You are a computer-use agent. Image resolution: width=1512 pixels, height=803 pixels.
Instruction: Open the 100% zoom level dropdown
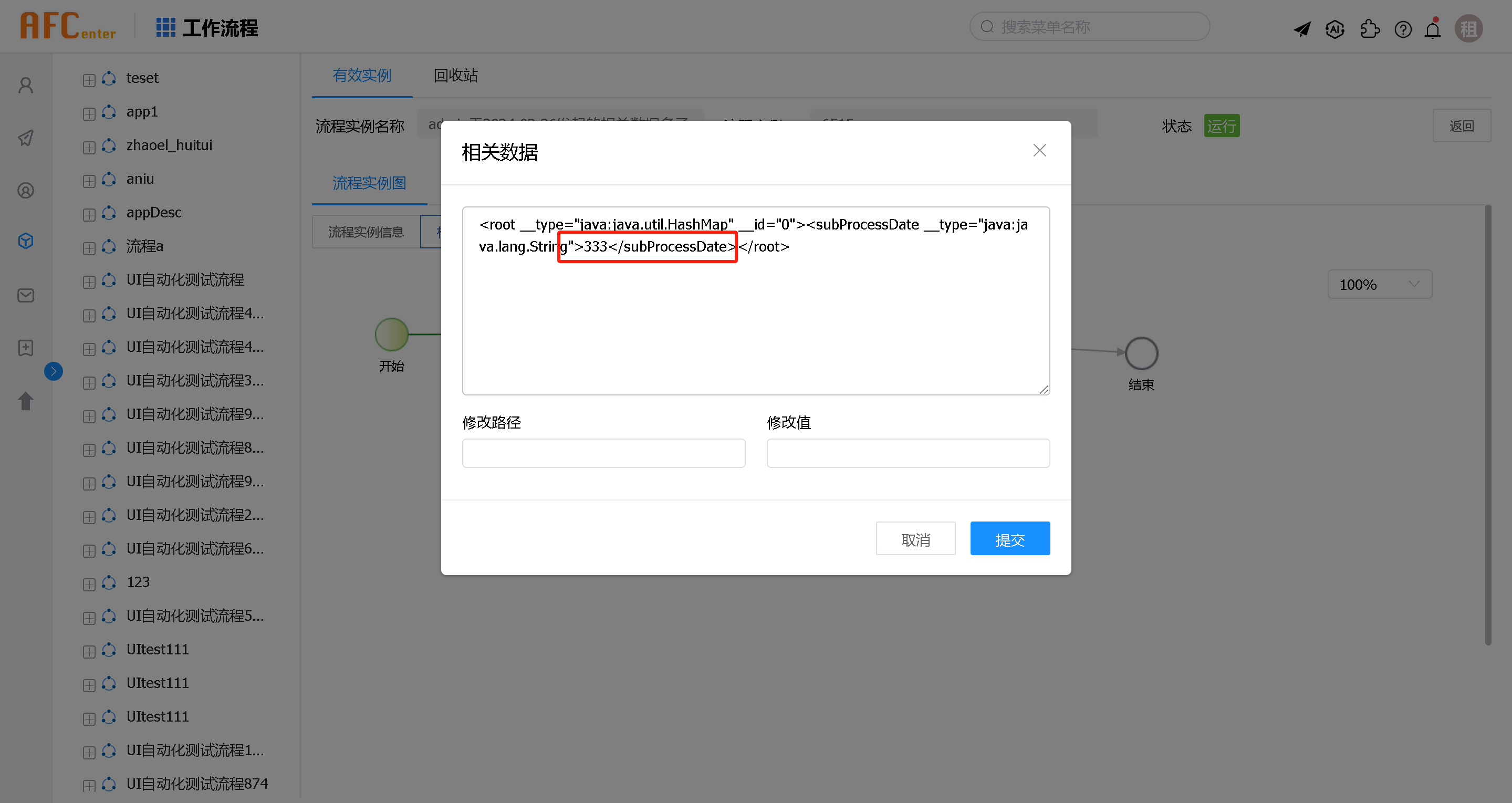(1379, 284)
